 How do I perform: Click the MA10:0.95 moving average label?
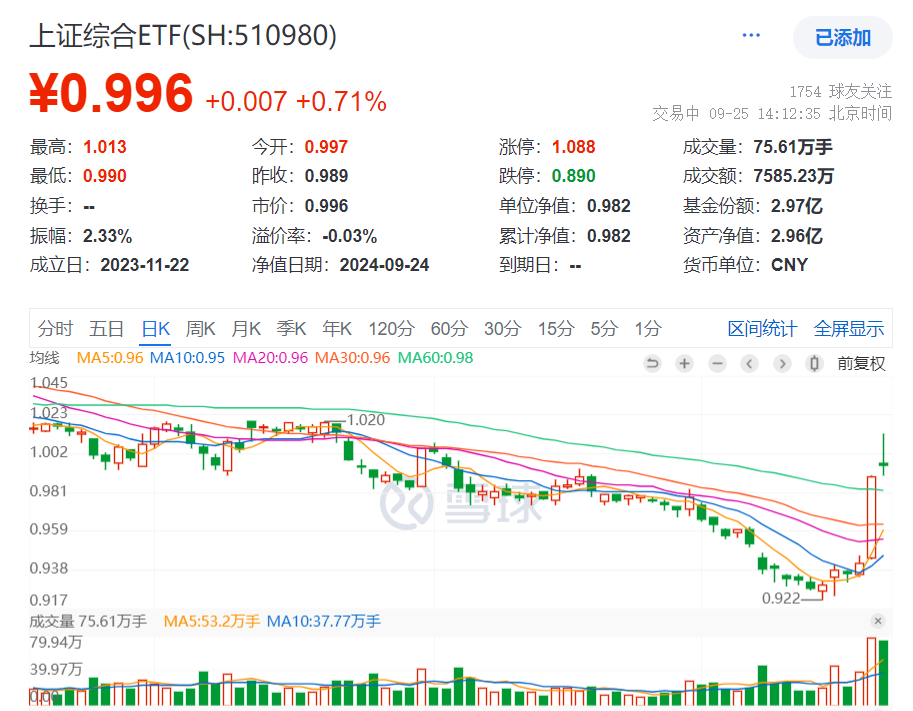187,358
